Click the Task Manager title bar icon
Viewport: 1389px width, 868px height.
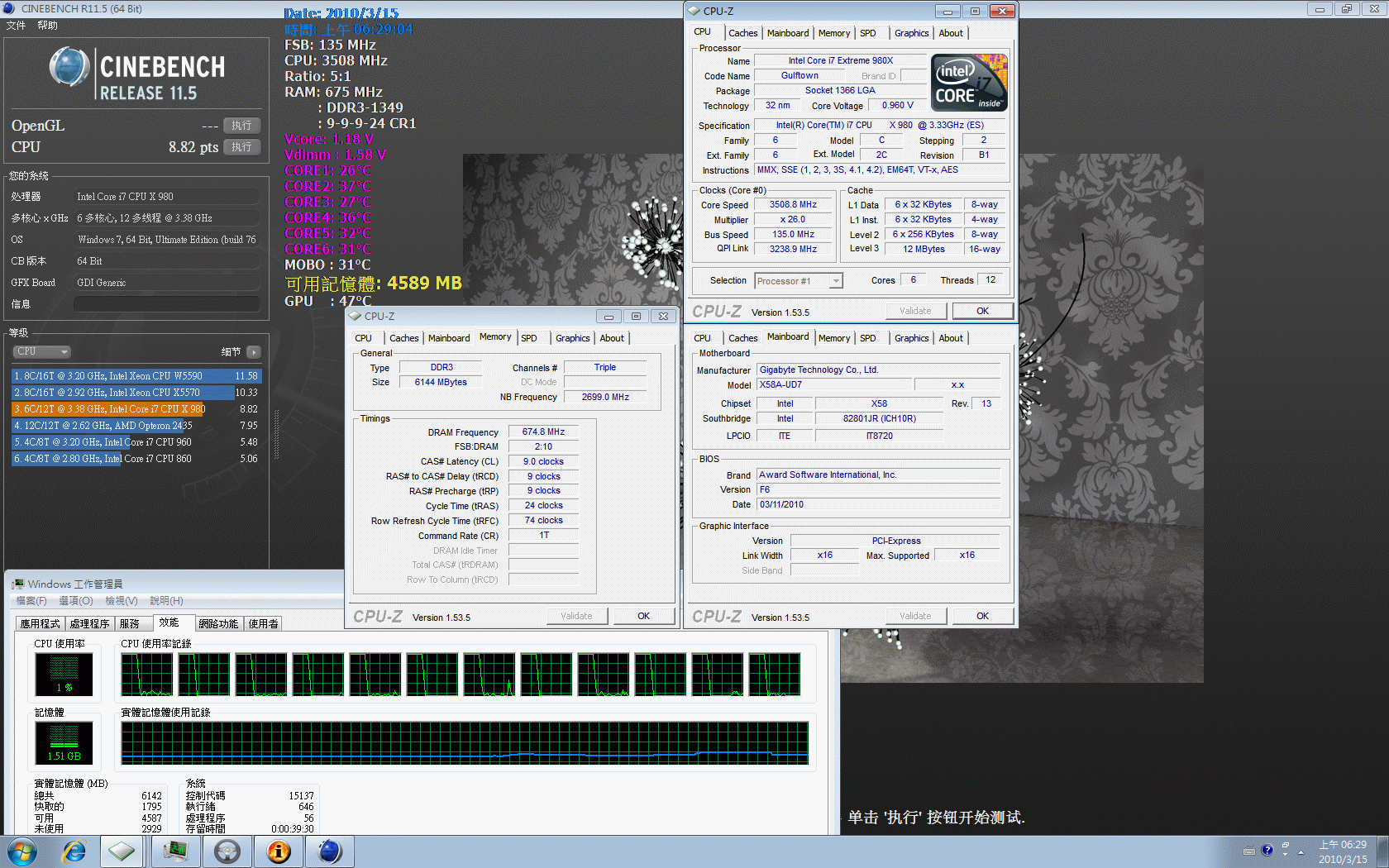[18, 584]
